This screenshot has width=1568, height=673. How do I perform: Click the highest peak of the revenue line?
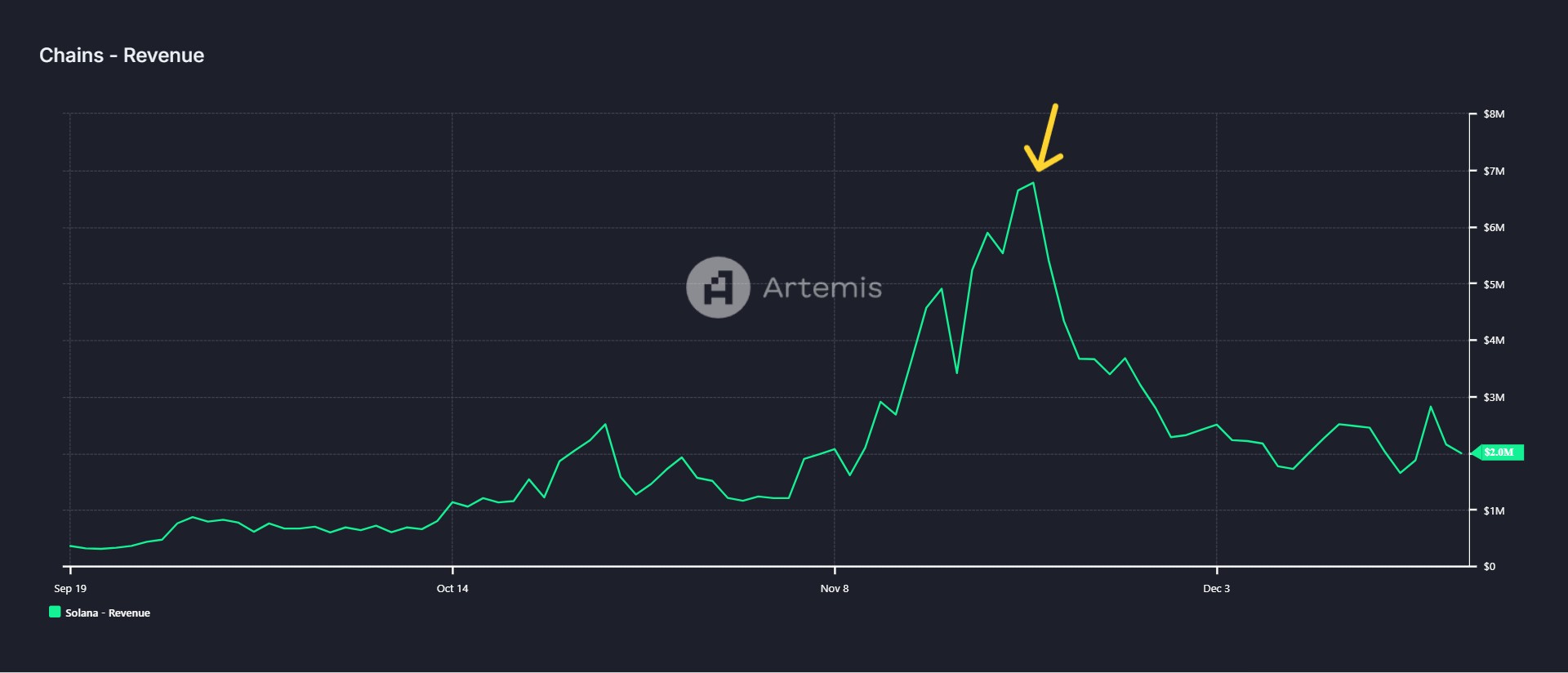1034,183
